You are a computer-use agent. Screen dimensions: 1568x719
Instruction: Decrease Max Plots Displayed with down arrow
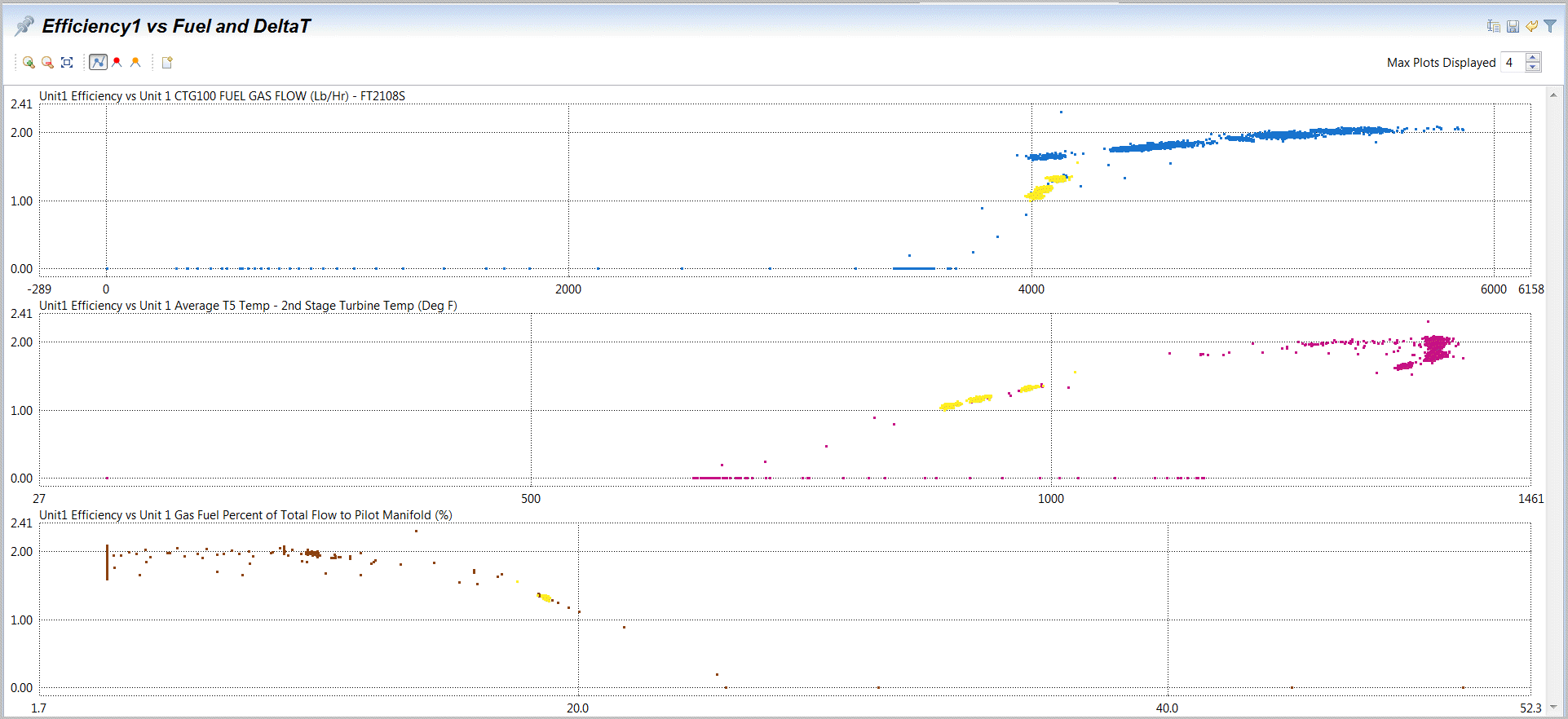pos(1533,68)
